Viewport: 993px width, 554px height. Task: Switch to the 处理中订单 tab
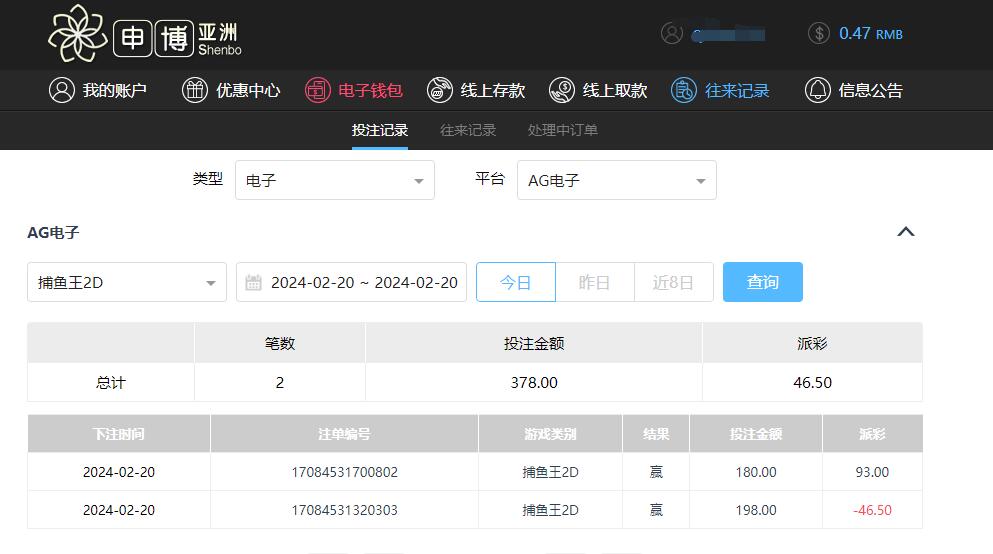tap(563, 130)
